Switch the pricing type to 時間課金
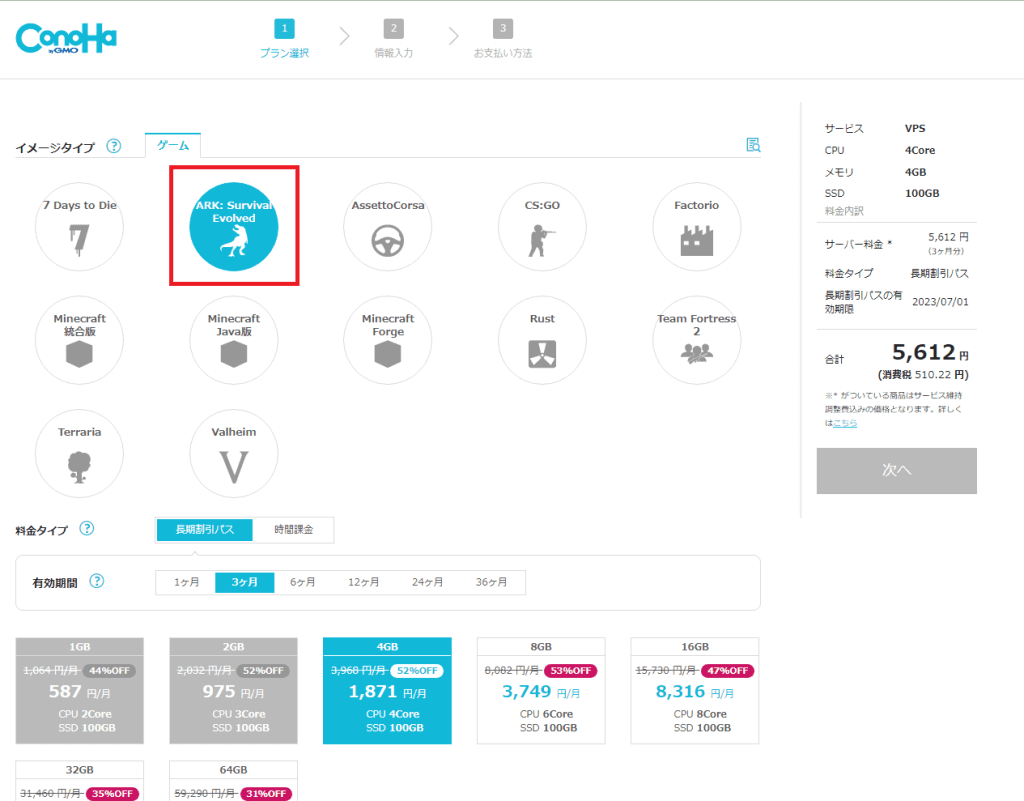 [x=293, y=529]
